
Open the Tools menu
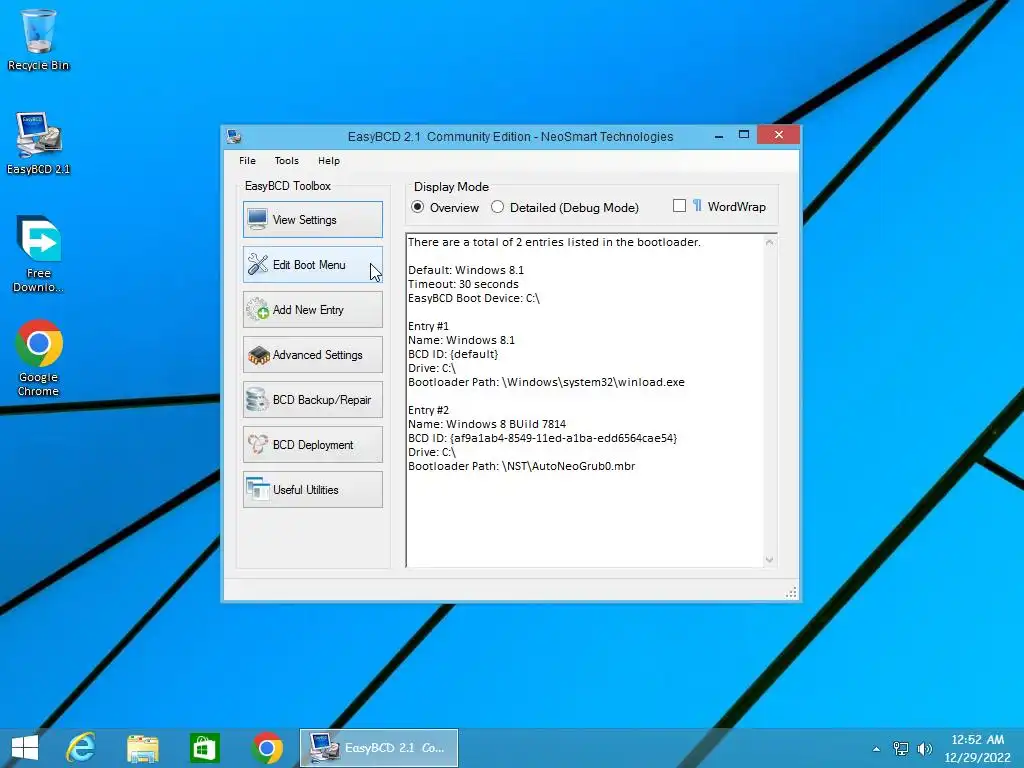click(286, 161)
